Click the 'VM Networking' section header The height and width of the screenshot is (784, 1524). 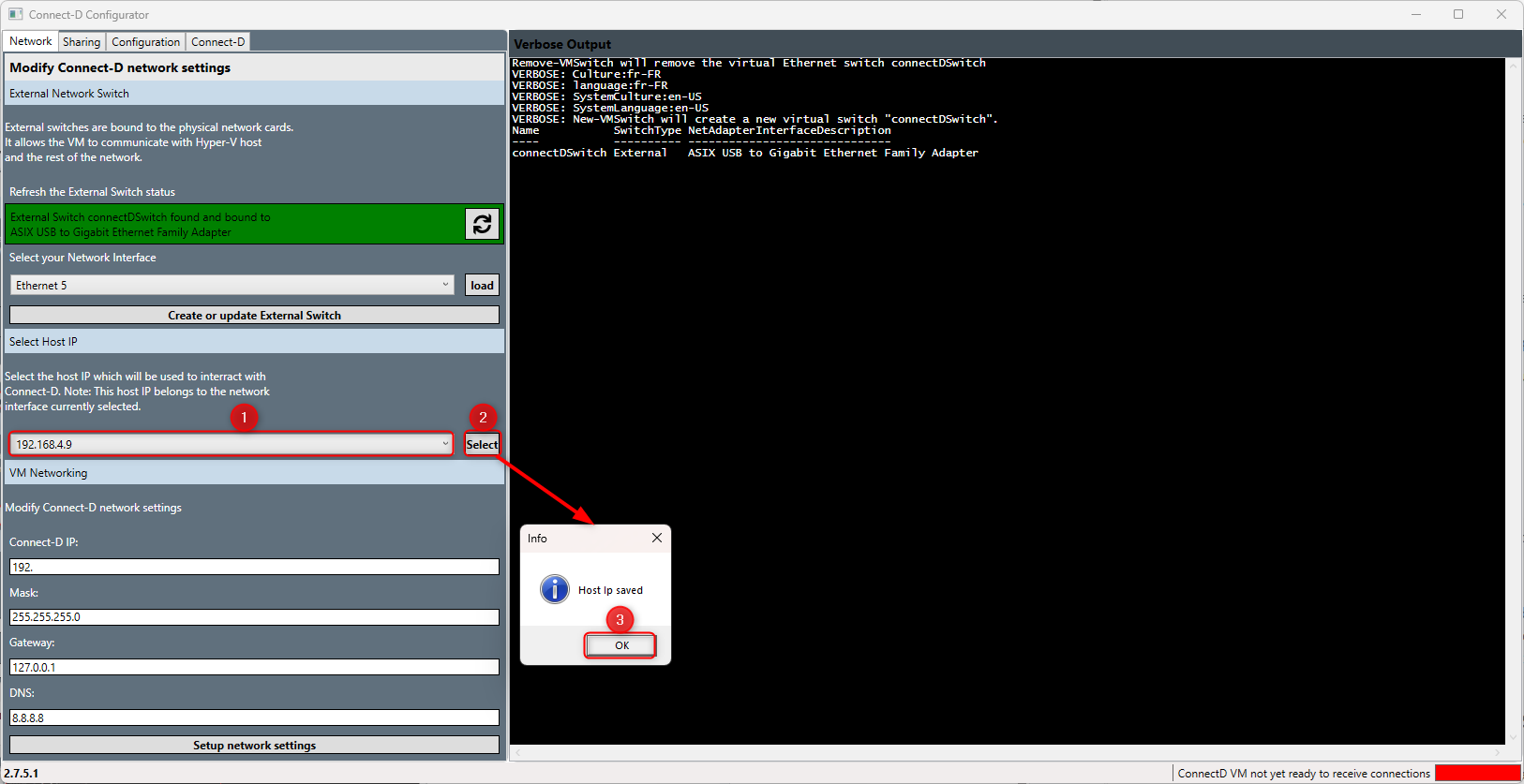(254, 473)
